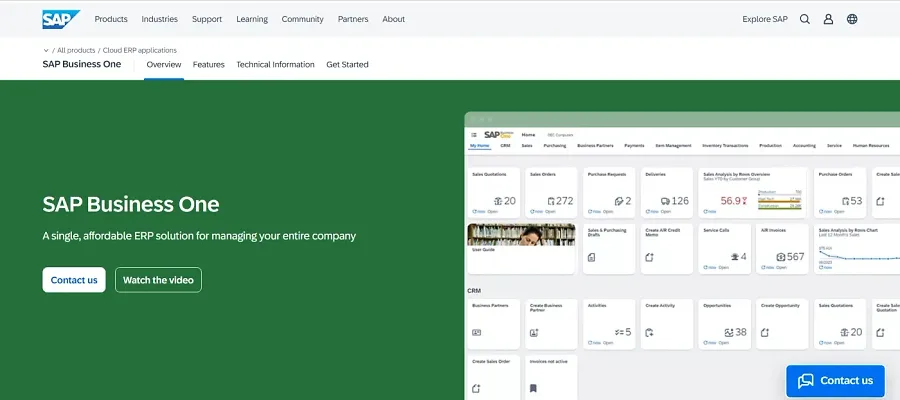Image resolution: width=900 pixels, height=400 pixels.
Task: Click Activities checklist icon
Action: [619, 332]
